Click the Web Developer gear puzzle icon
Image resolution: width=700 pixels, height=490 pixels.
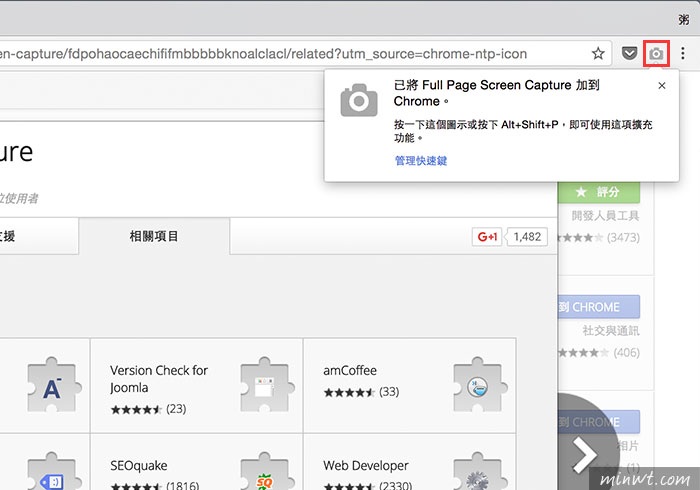click(x=479, y=471)
